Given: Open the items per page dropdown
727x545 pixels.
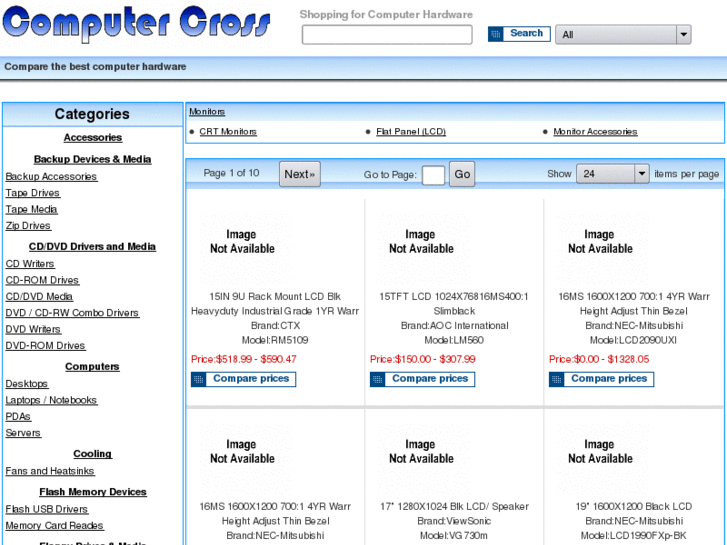Looking at the screenshot, I should (612, 174).
